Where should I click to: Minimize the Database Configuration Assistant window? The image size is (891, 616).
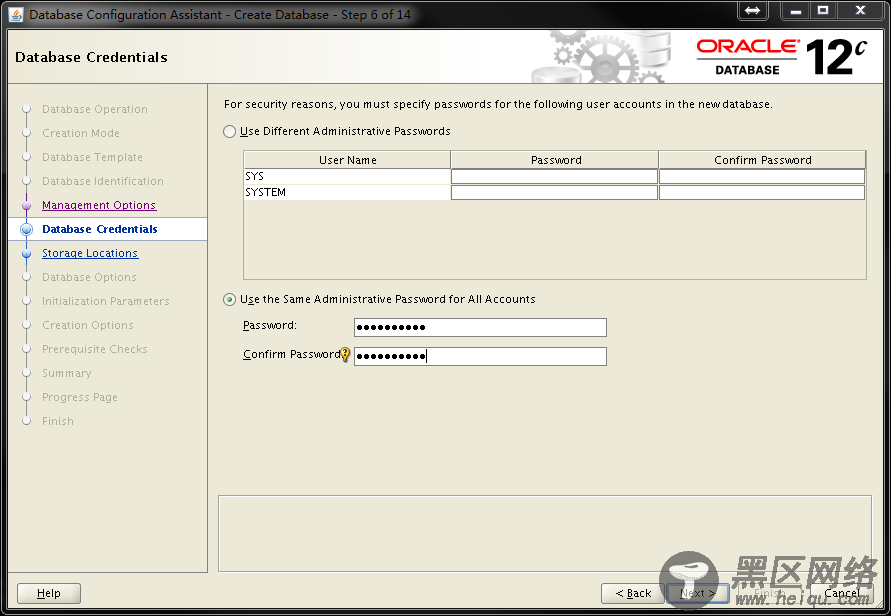click(x=796, y=11)
